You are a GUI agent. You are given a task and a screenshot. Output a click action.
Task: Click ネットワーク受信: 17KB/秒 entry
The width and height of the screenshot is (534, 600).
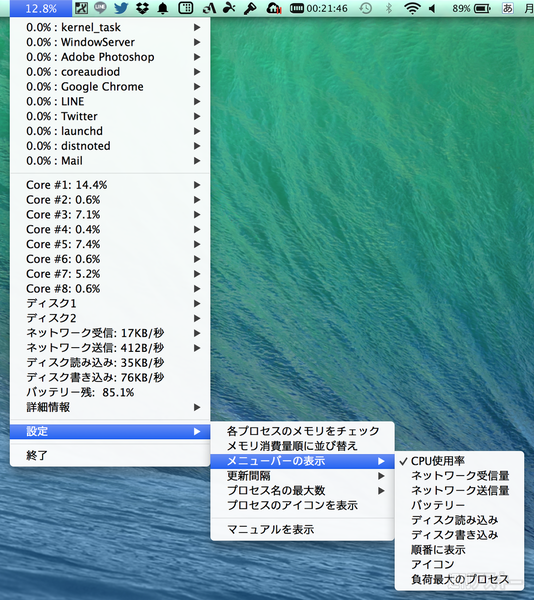tap(110, 333)
